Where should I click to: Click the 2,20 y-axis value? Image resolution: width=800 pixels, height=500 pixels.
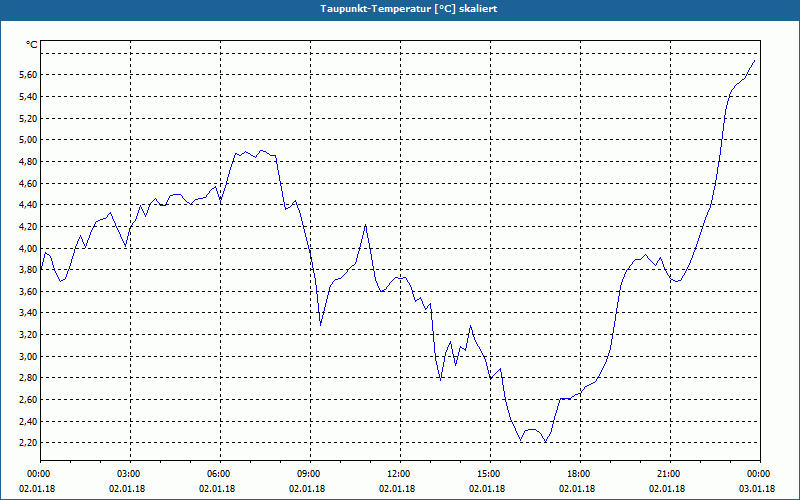[x=28, y=443]
